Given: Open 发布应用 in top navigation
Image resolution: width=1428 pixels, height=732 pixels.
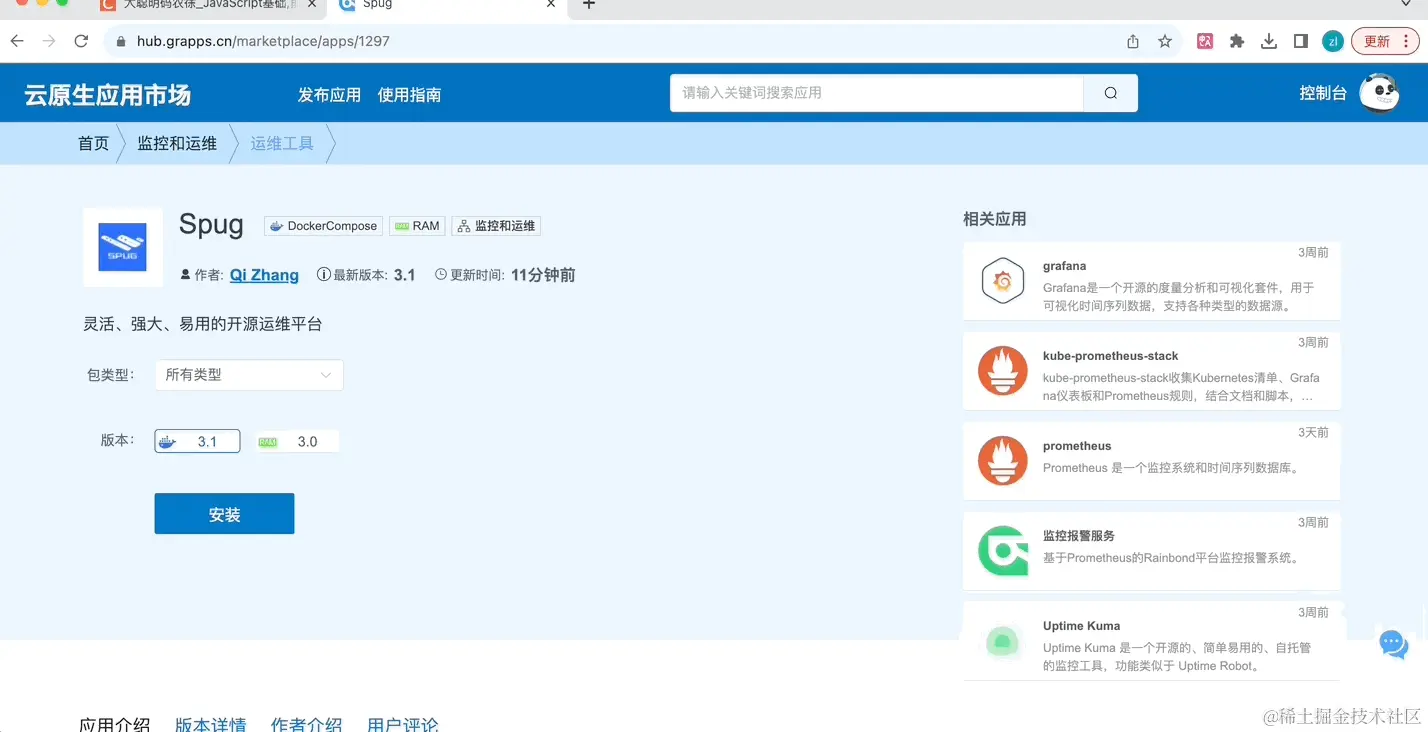Looking at the screenshot, I should pos(329,95).
